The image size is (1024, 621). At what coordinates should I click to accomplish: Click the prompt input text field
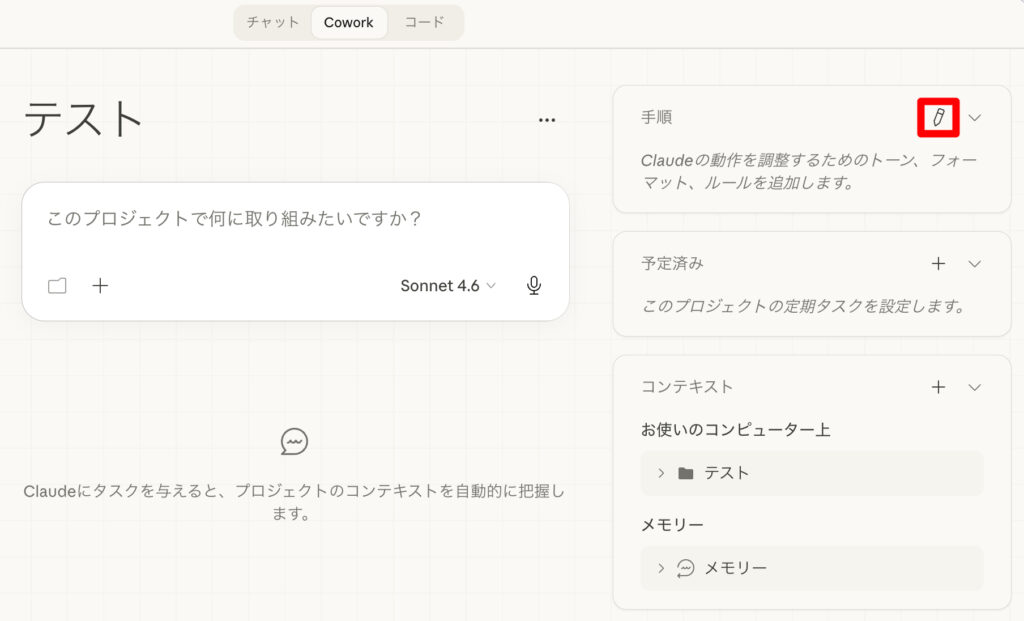[295, 219]
